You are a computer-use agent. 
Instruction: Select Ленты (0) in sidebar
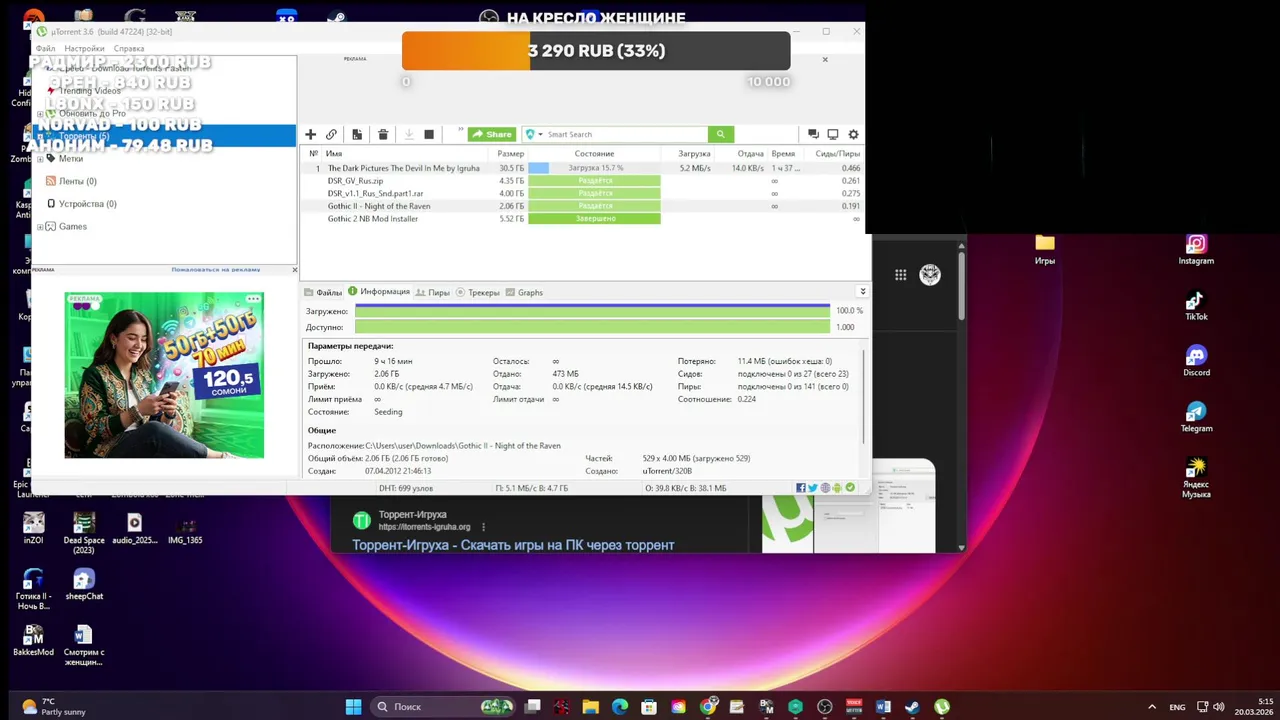(77, 181)
